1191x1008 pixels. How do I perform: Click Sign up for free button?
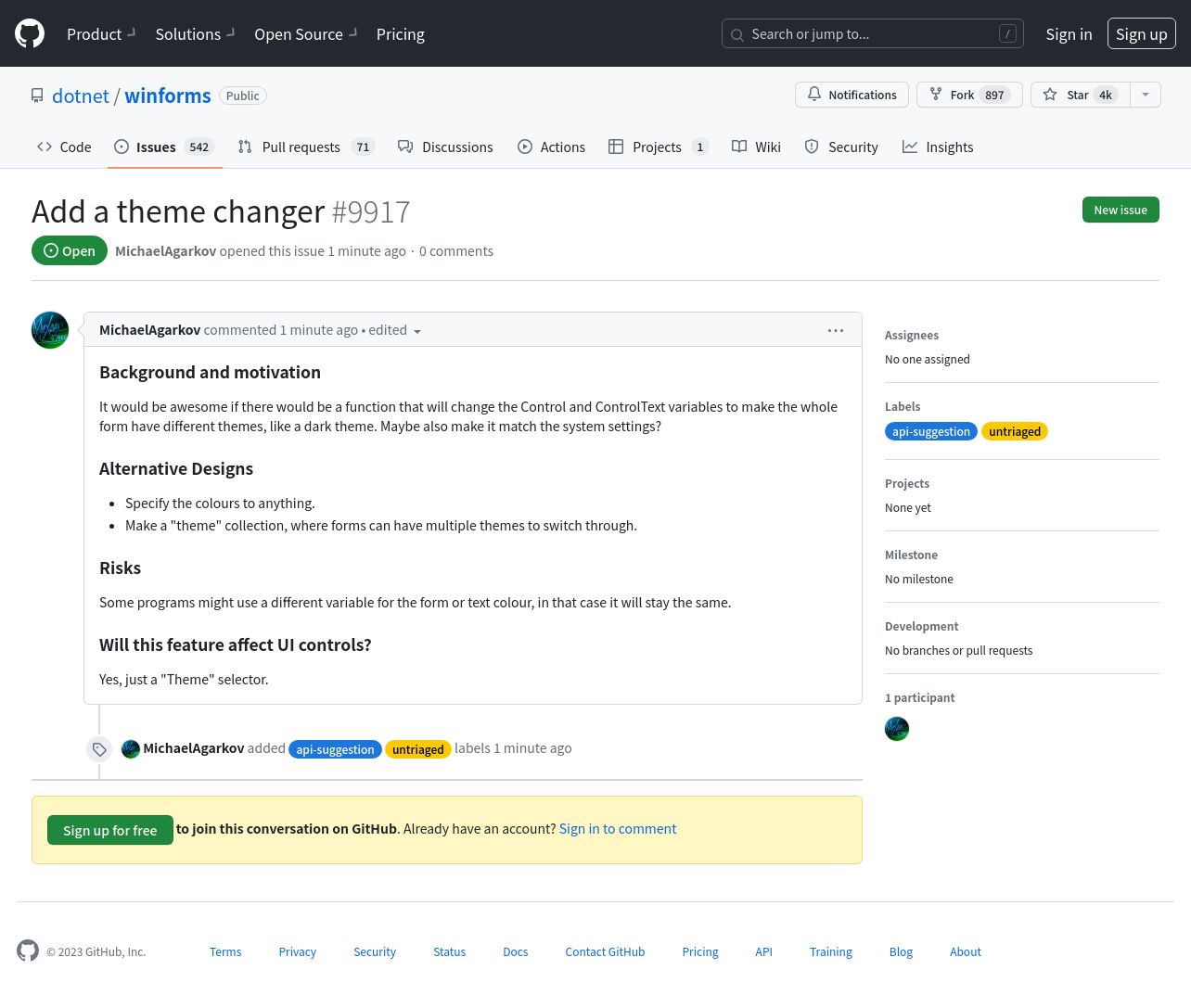(x=110, y=830)
